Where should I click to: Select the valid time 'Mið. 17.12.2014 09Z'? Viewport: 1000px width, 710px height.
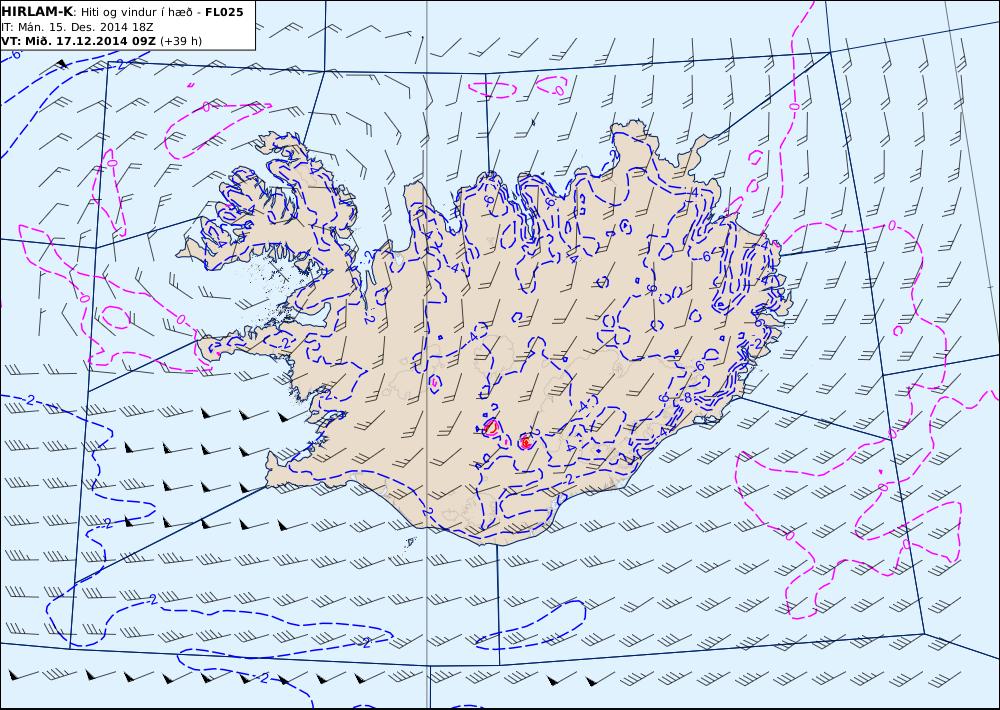tap(89, 41)
